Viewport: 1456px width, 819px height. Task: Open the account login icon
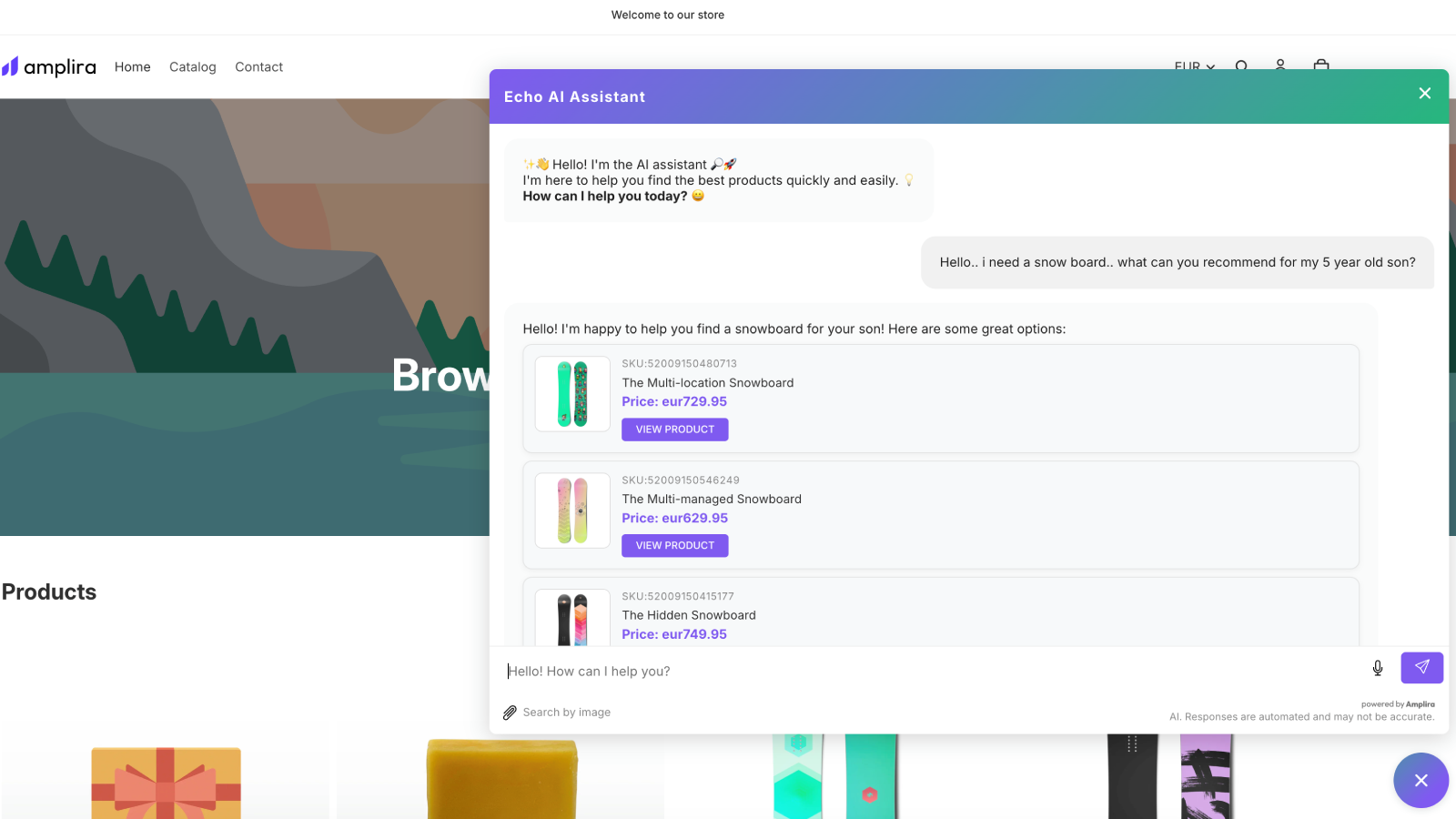pos(1280,65)
